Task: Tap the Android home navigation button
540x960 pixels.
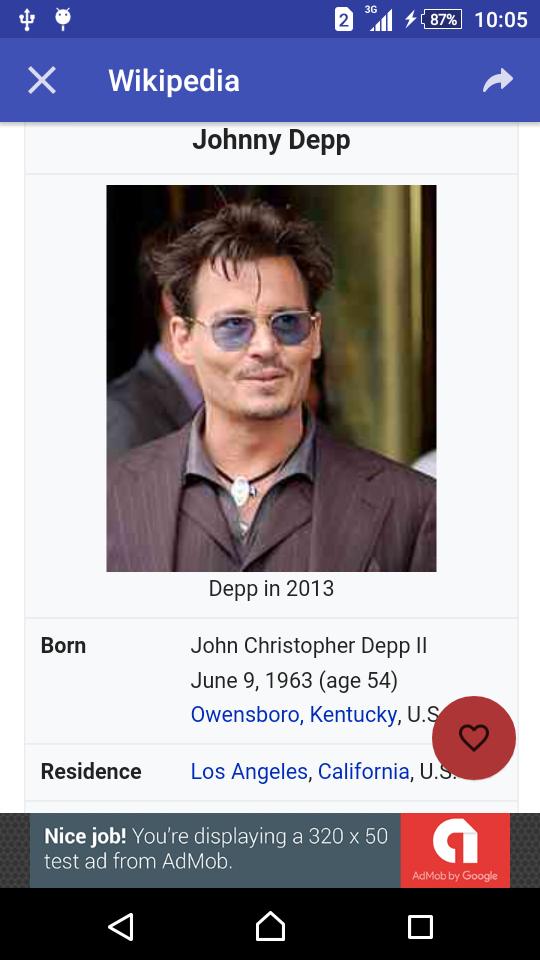Action: (x=270, y=926)
